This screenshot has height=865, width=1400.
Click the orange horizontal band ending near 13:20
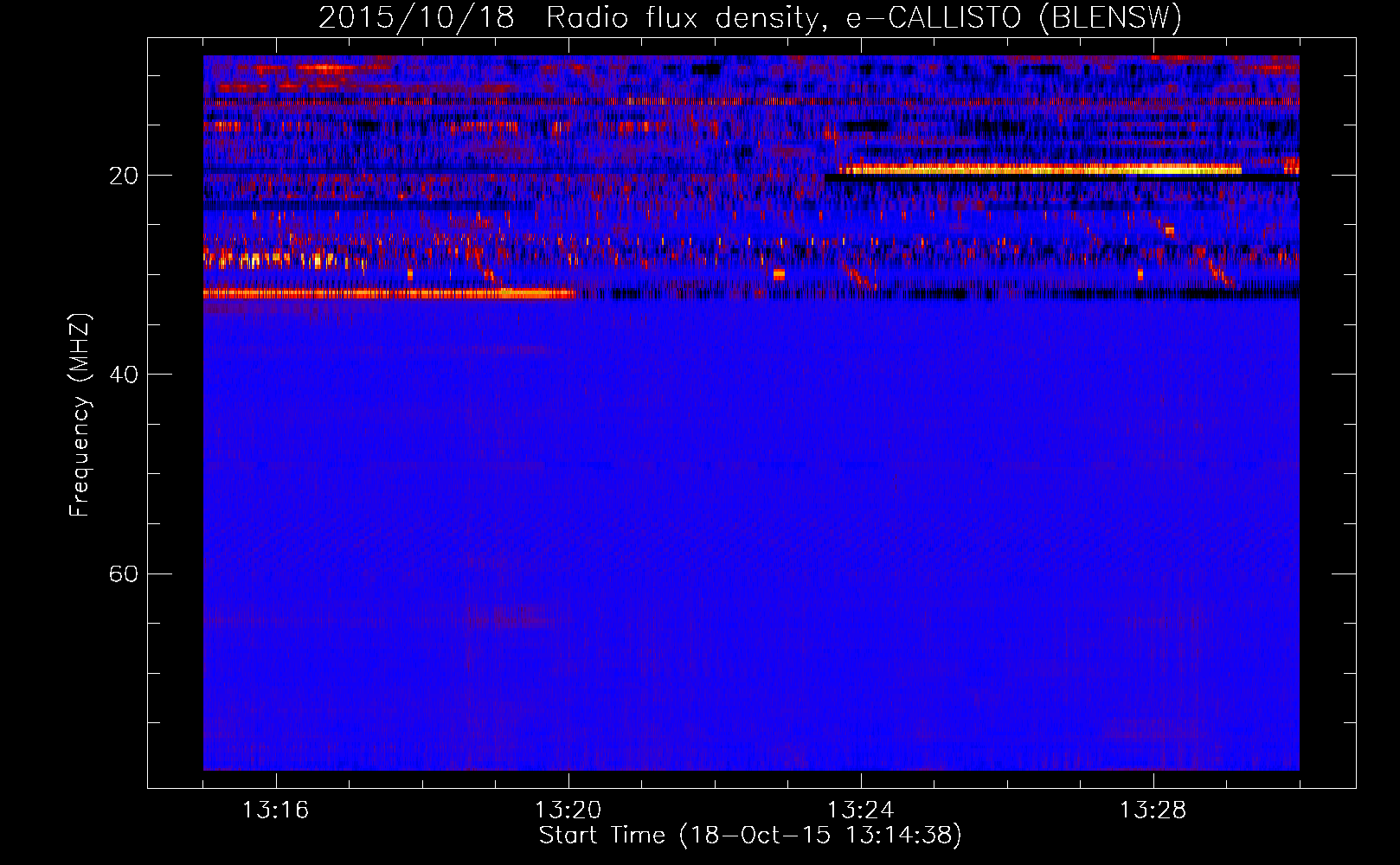[x=389, y=294]
